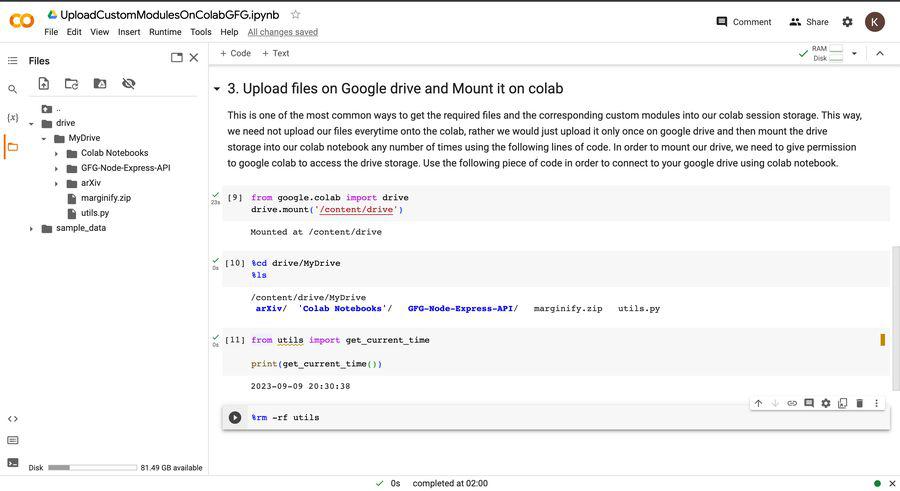Click the Share button
This screenshot has height=491, width=900.
809,22
